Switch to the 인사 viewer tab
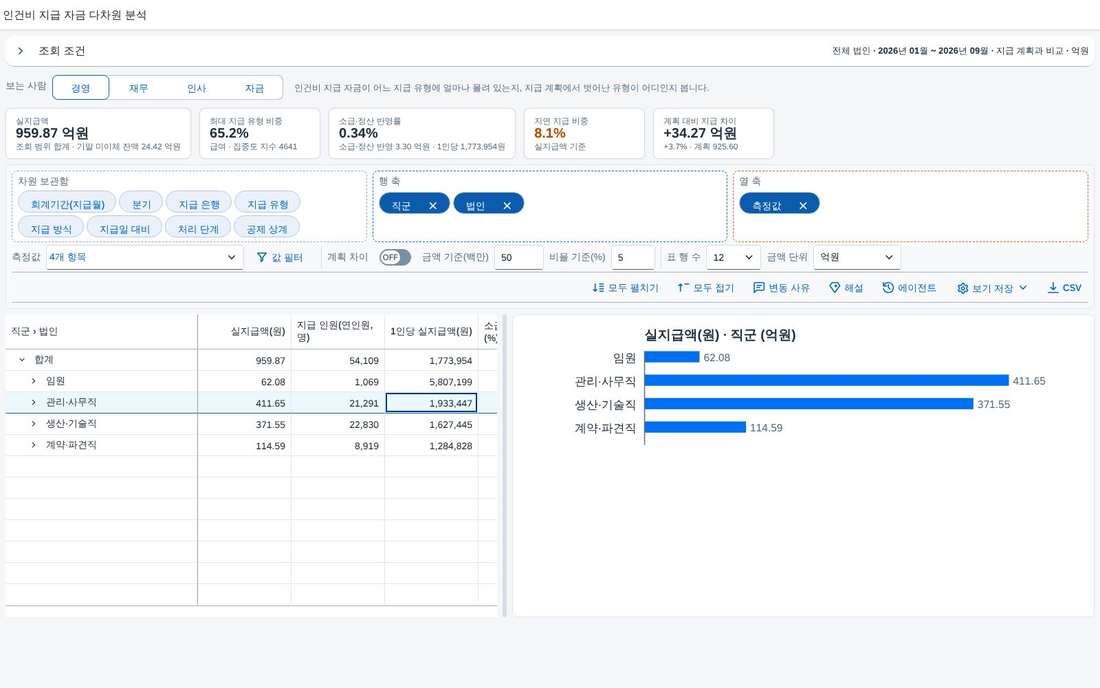 pyautogui.click(x=196, y=88)
